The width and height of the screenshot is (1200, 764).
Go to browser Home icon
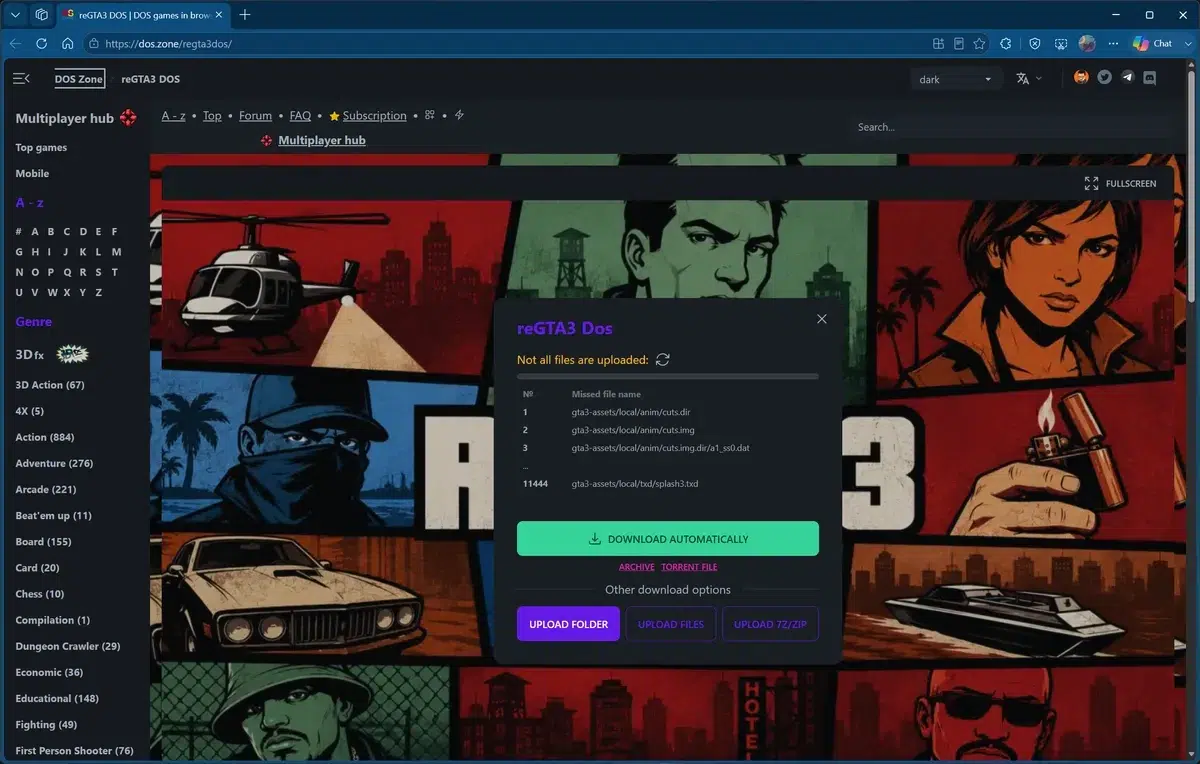[67, 43]
